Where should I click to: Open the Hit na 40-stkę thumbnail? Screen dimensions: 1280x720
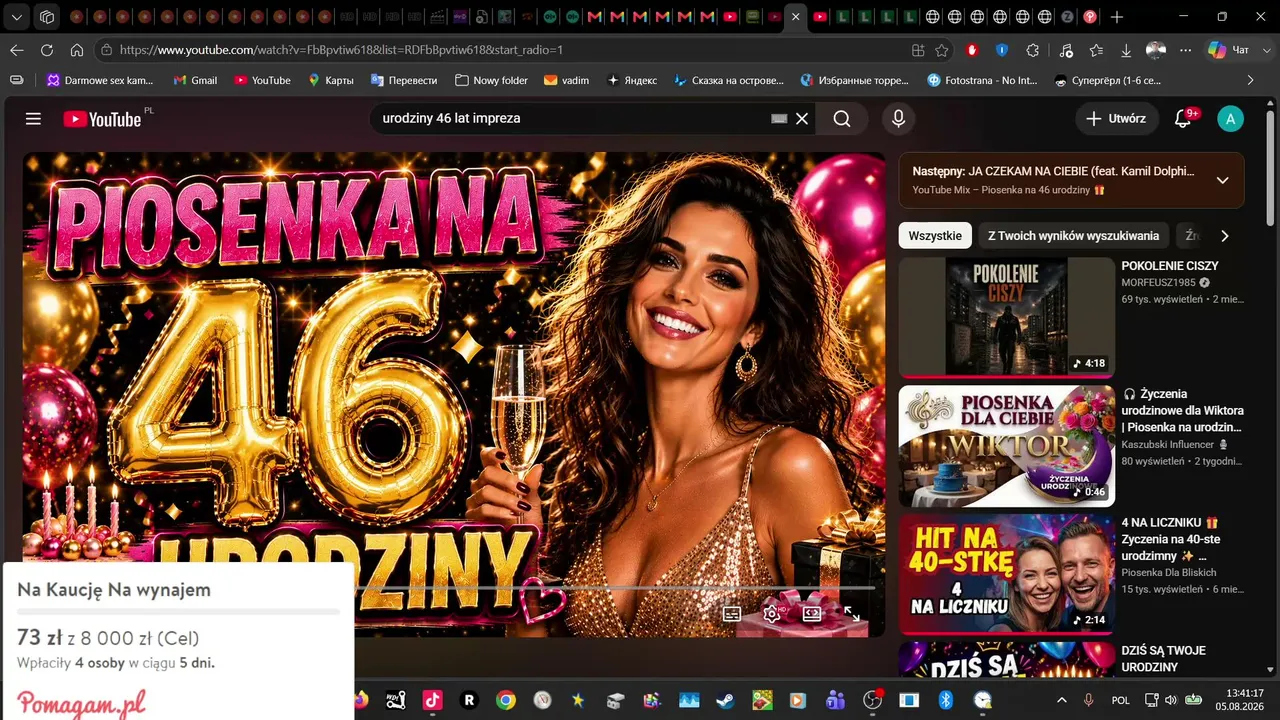[x=1007, y=574]
